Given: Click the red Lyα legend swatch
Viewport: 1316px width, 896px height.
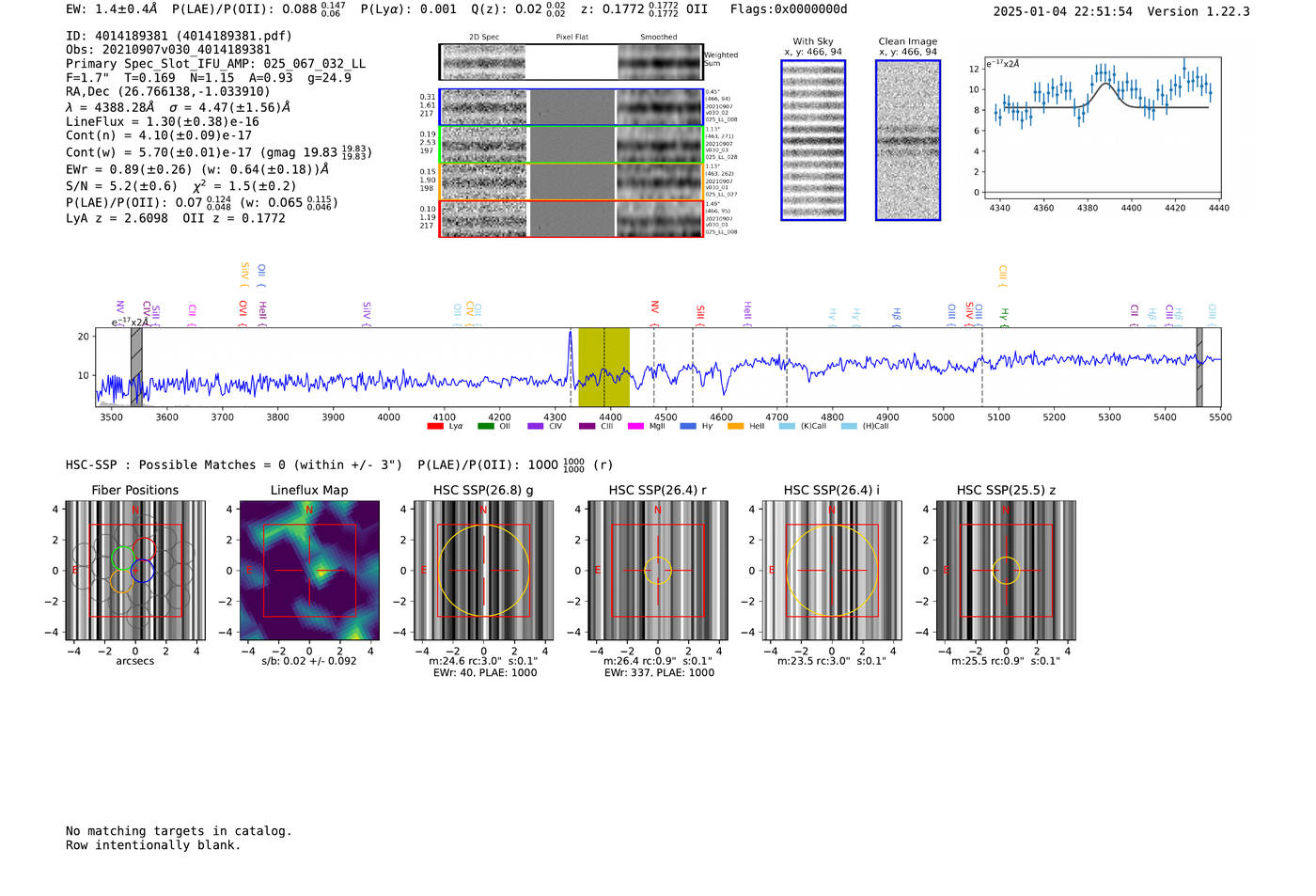Looking at the screenshot, I should (x=434, y=426).
